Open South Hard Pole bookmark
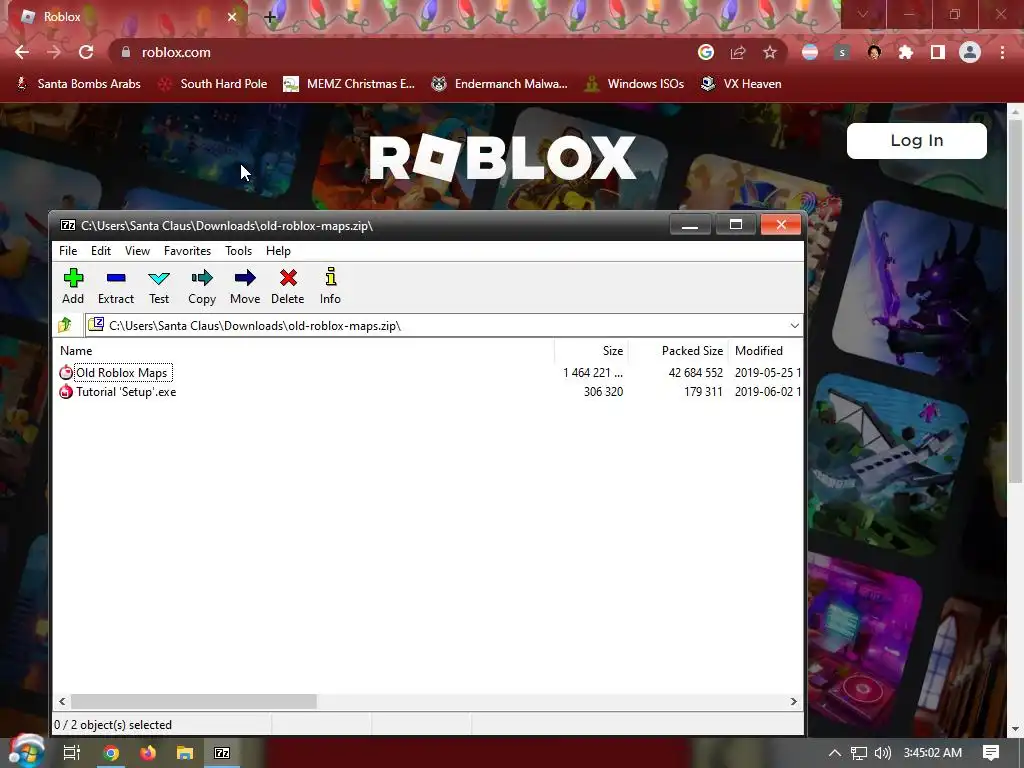The width and height of the screenshot is (1024, 768). pos(214,84)
